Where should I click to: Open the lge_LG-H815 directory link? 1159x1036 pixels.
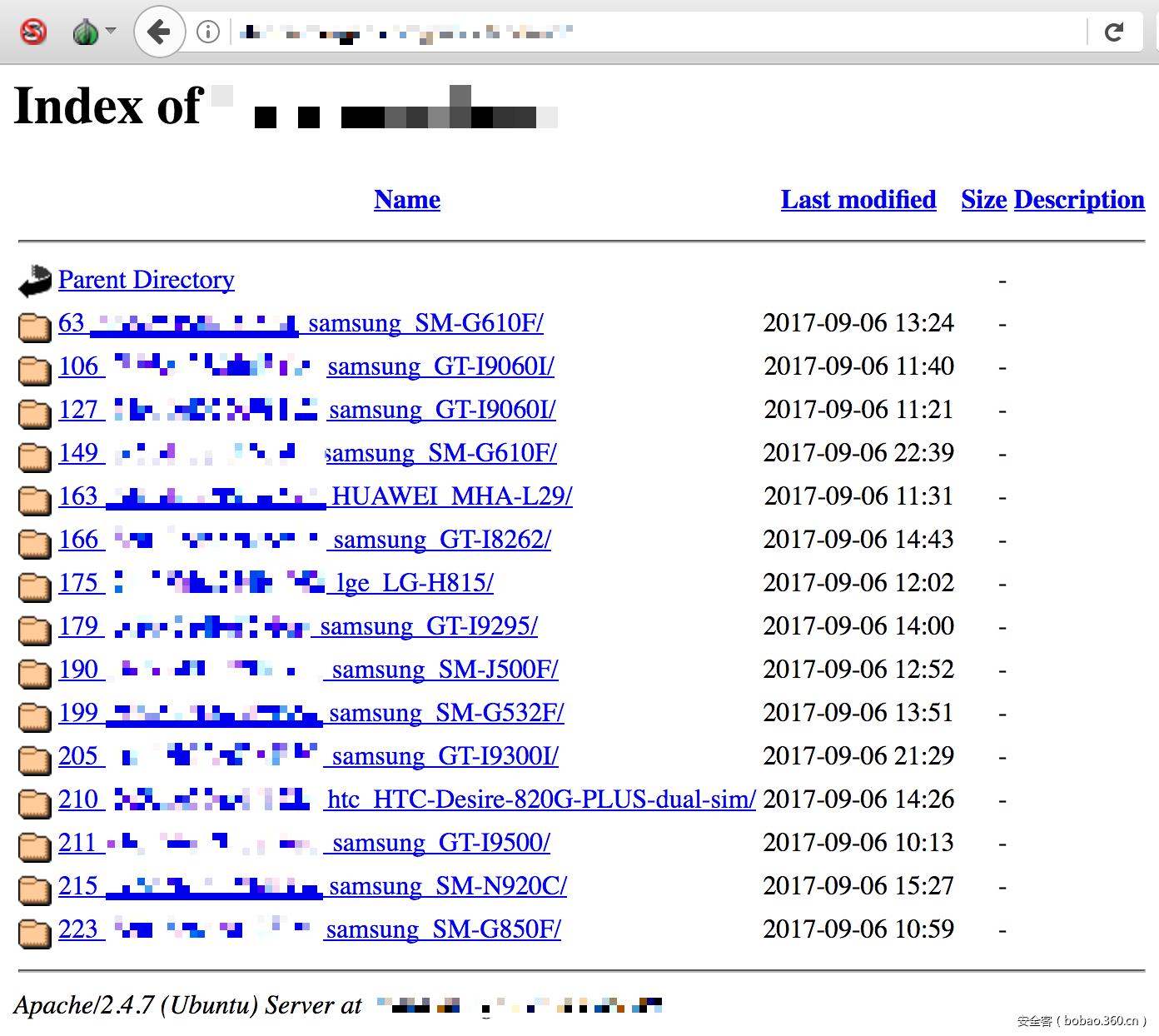(414, 583)
